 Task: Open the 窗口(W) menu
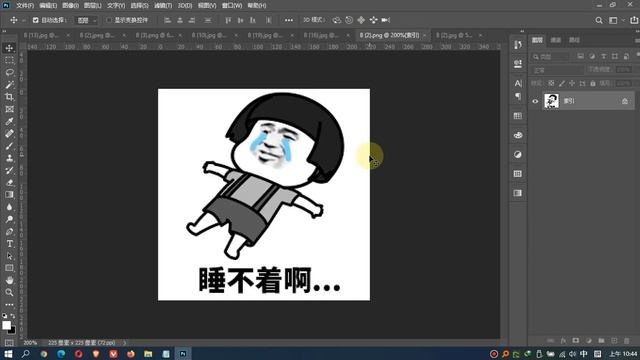232,5
